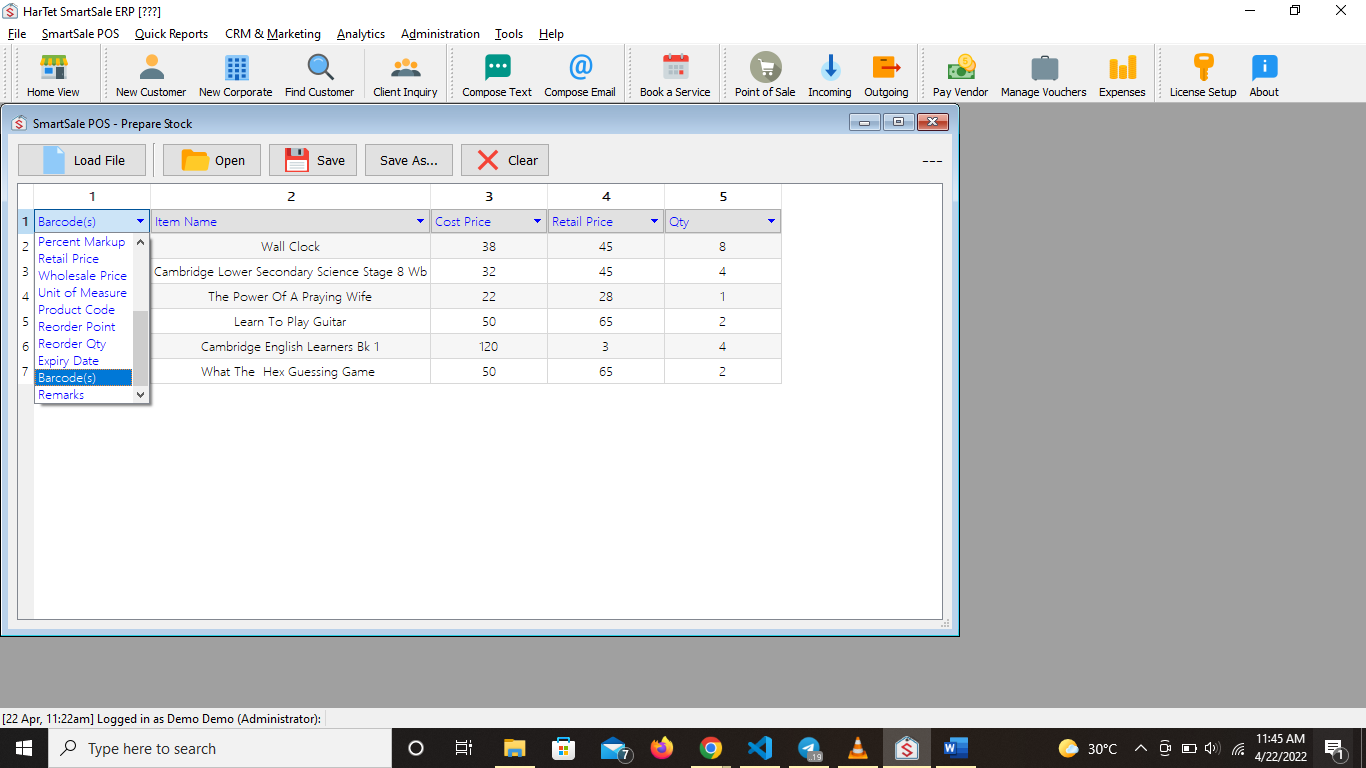Launch Find Customer search

320,75
